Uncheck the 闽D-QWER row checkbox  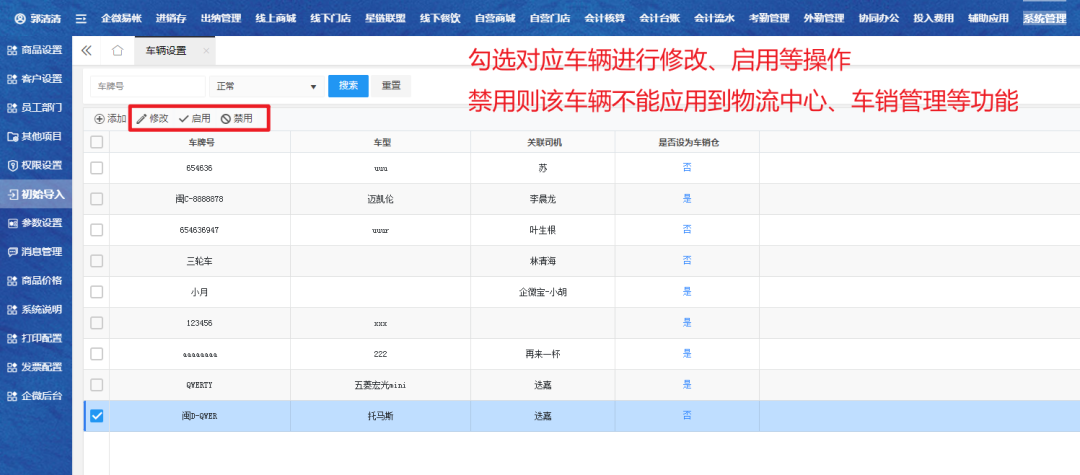pyautogui.click(x=97, y=416)
